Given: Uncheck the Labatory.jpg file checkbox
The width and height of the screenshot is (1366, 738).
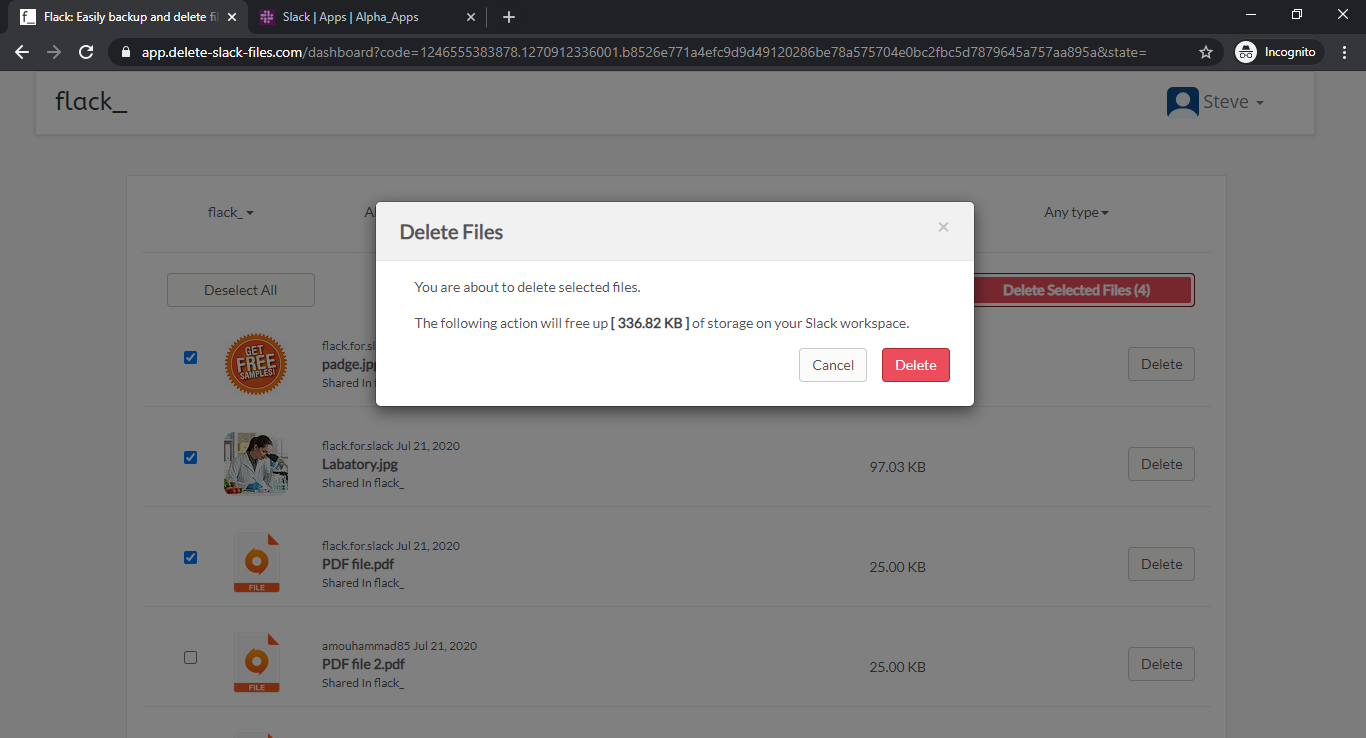Looking at the screenshot, I should pyautogui.click(x=191, y=457).
